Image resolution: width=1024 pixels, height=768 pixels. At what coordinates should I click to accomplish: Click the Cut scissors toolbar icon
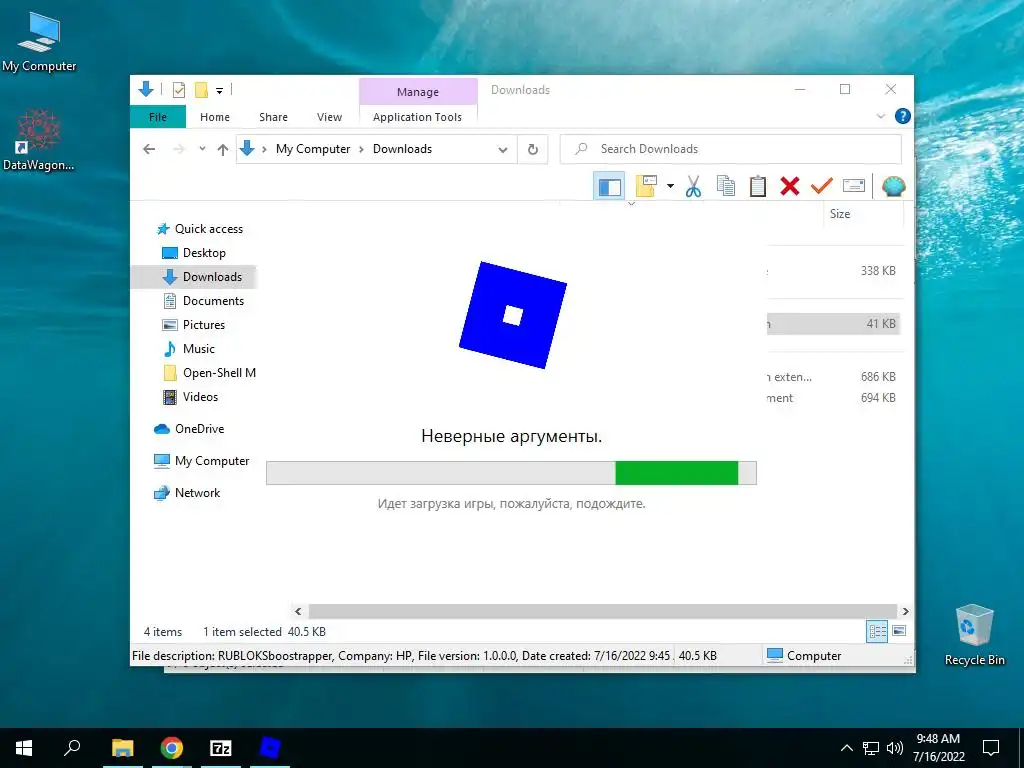693,187
